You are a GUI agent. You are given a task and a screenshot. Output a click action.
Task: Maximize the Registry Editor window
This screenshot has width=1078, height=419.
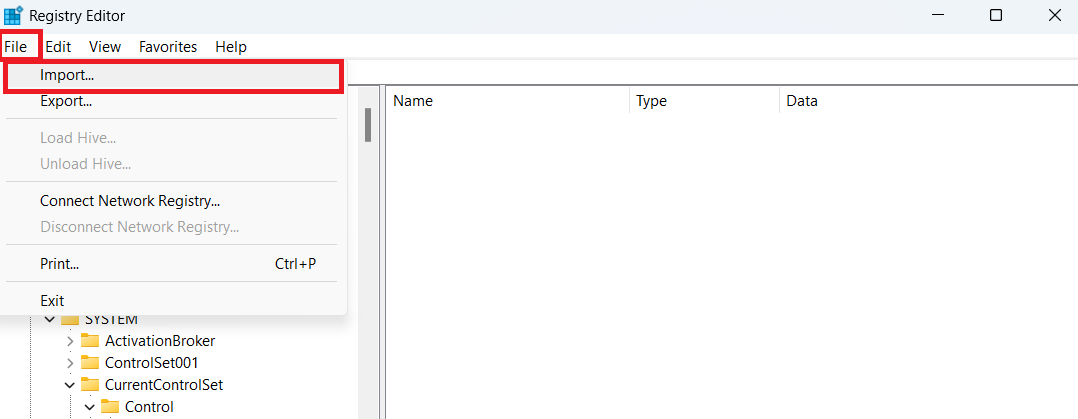coord(996,15)
